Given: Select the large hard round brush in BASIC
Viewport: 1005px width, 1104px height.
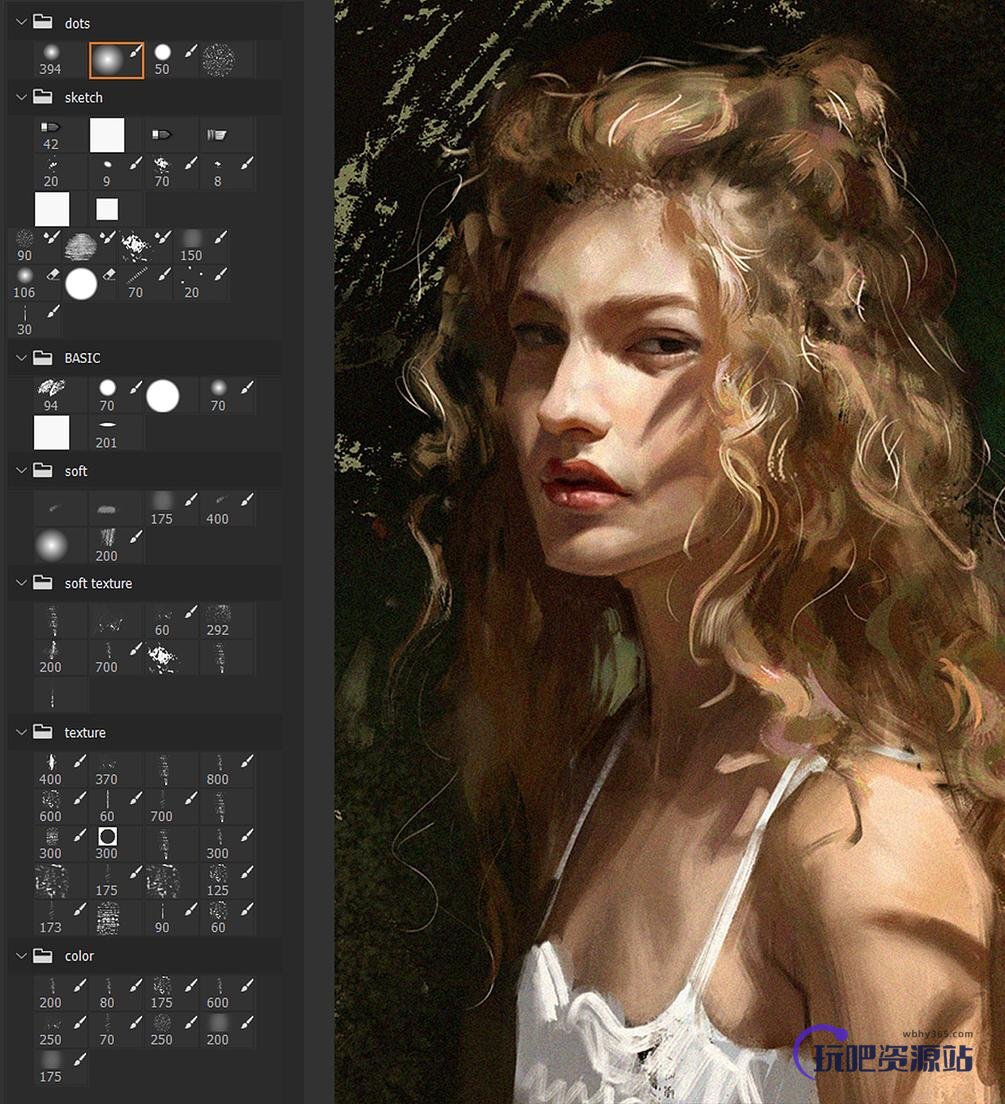Looking at the screenshot, I should point(163,395).
